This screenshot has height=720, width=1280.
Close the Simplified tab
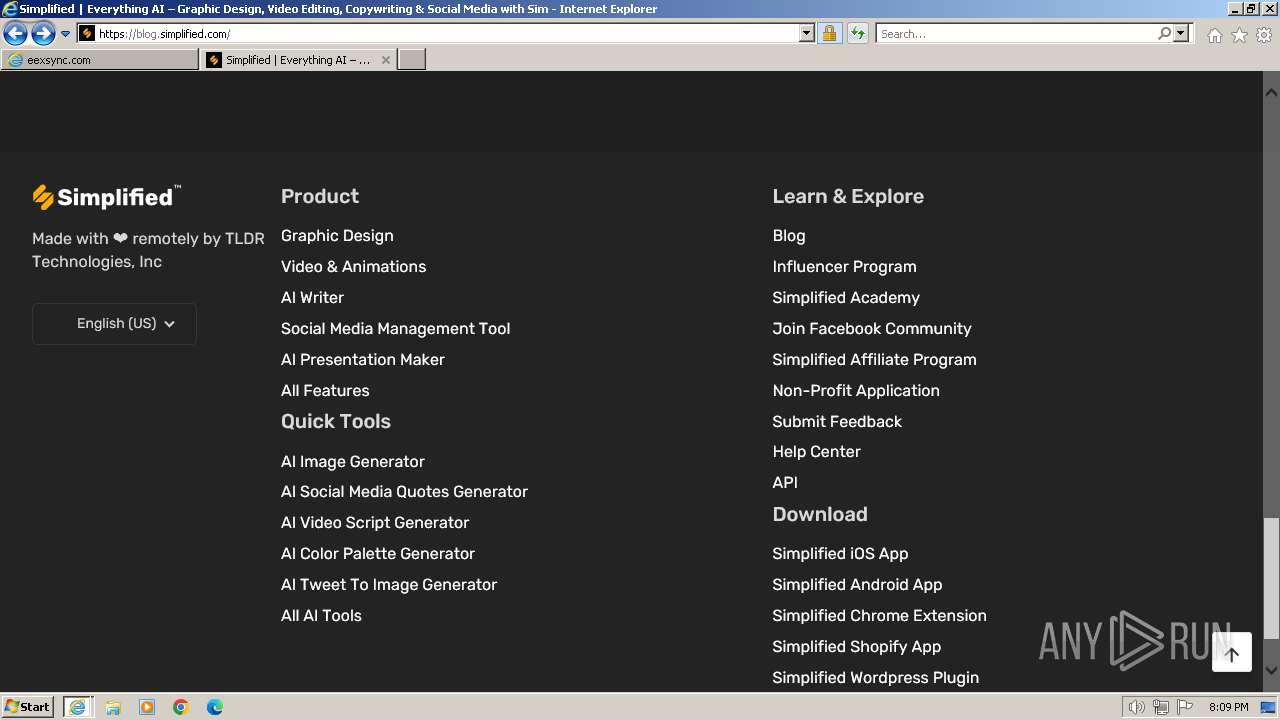(x=386, y=60)
